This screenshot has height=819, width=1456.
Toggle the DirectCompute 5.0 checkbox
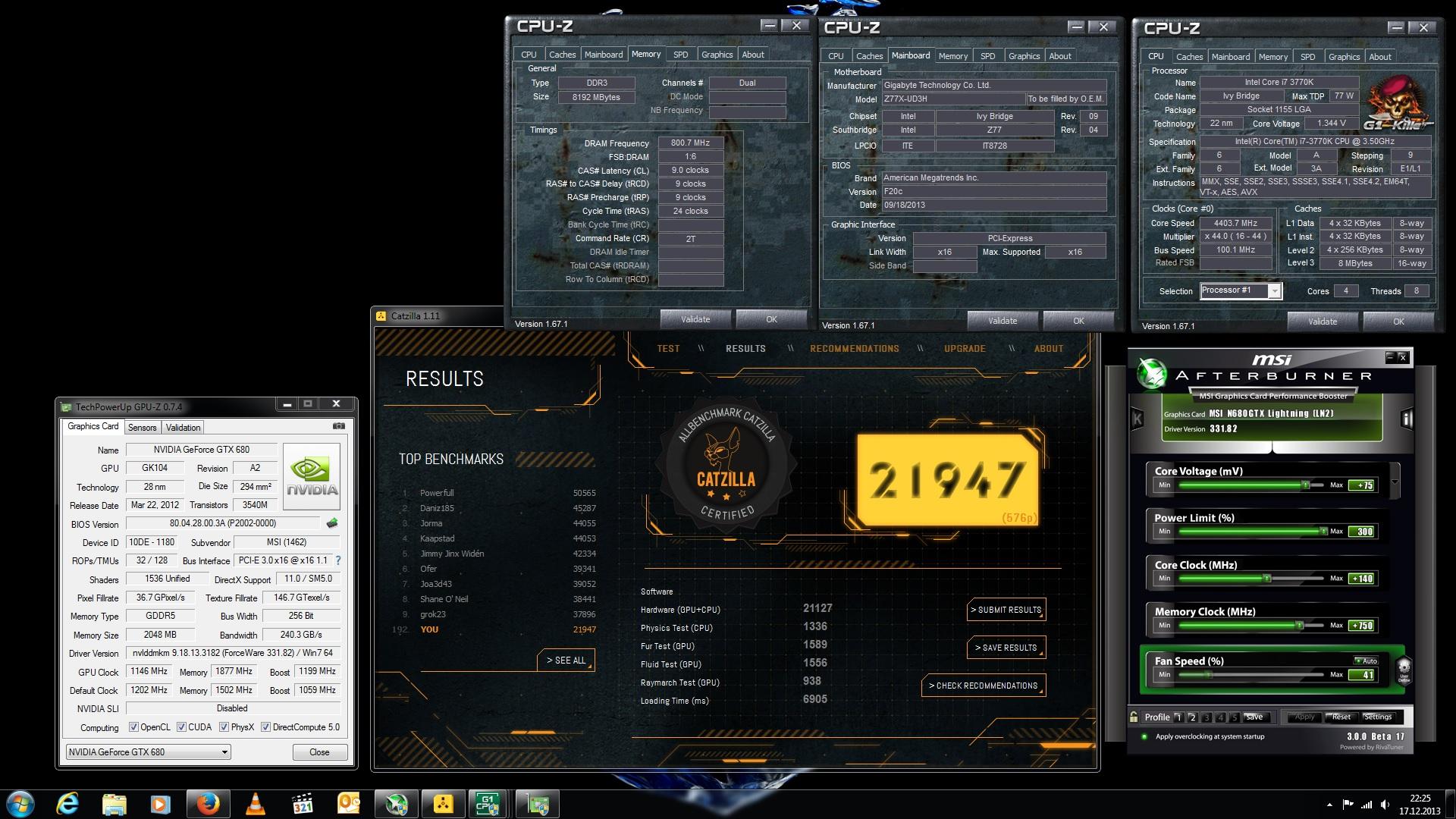click(x=265, y=727)
